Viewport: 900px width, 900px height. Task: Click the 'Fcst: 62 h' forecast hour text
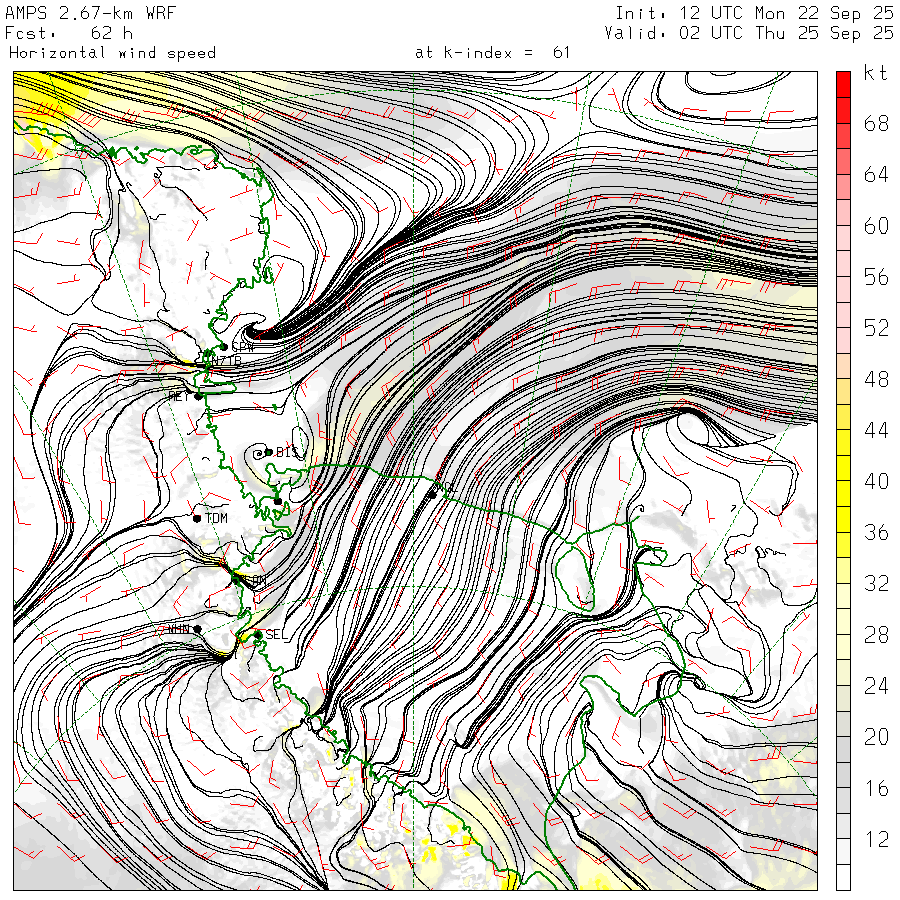[69, 33]
